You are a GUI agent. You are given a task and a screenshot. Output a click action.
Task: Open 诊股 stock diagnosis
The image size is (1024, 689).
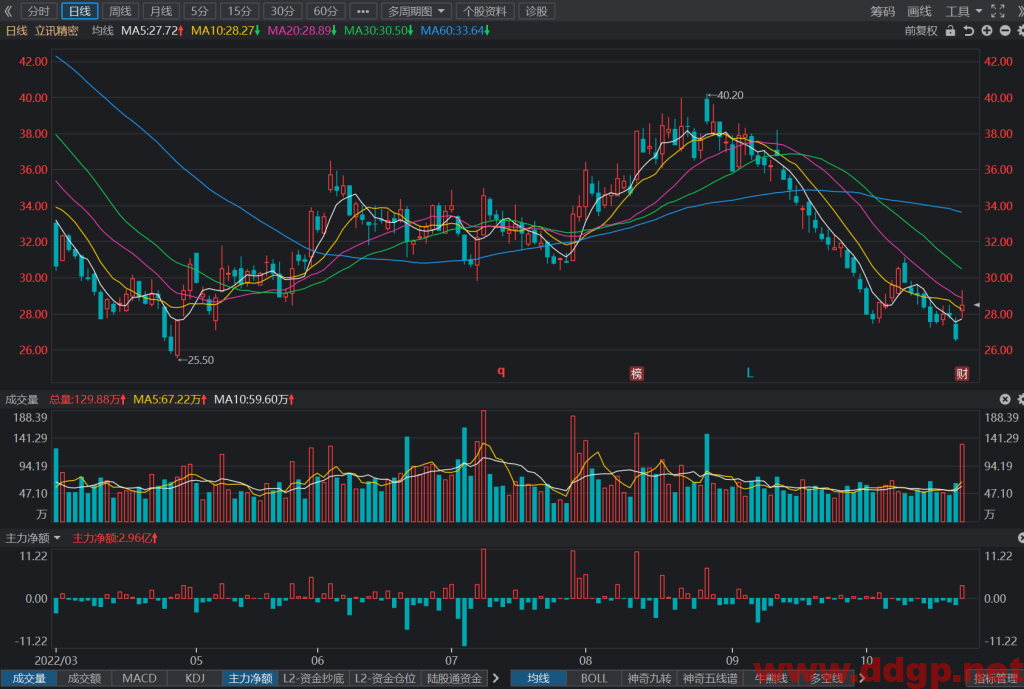tap(537, 11)
